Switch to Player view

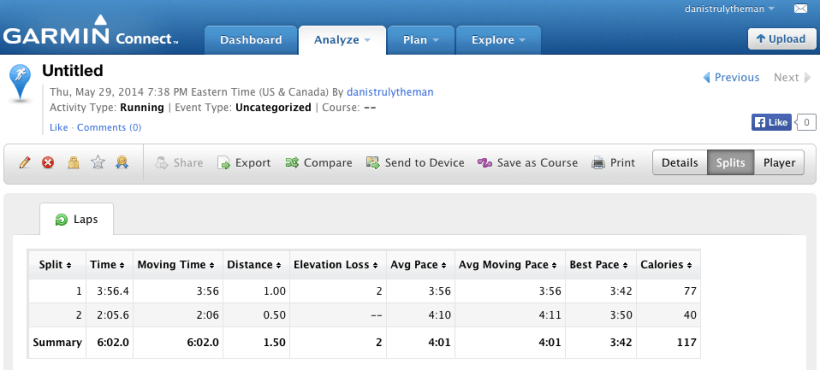coord(779,163)
